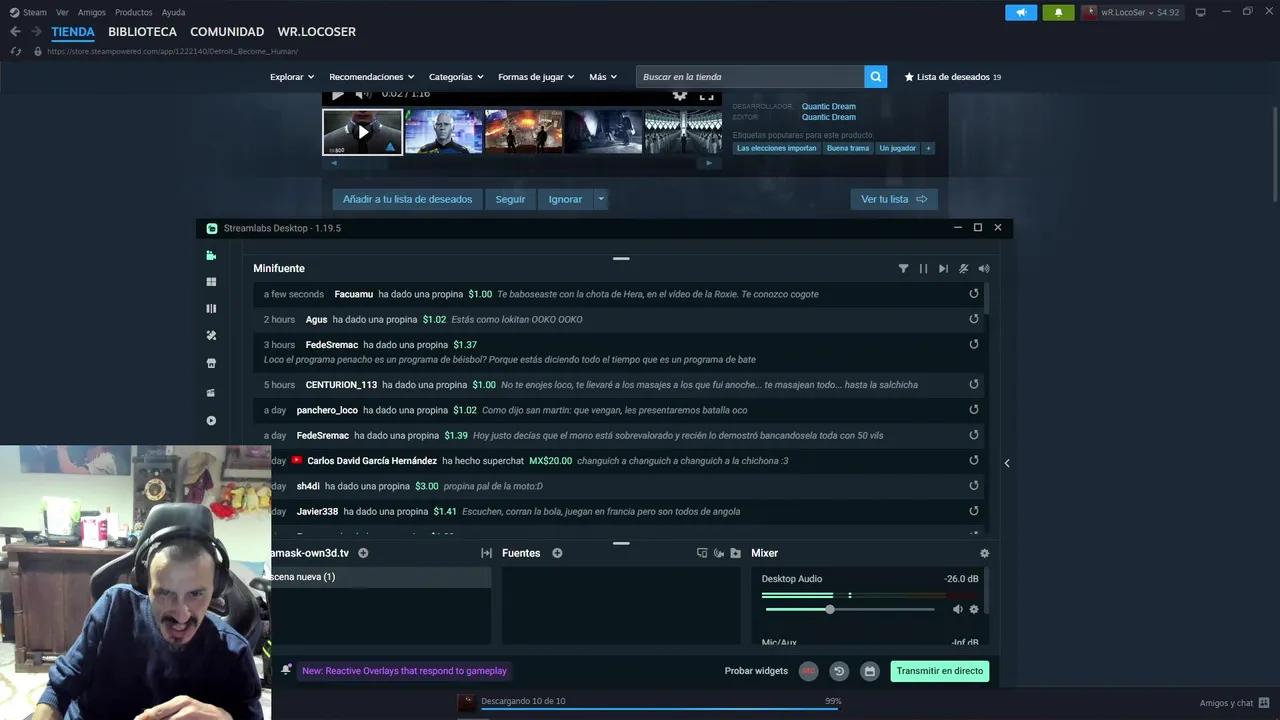Replay CENTURION_113's tip alert
Screen dimensions: 1280x720
[x=974, y=384]
